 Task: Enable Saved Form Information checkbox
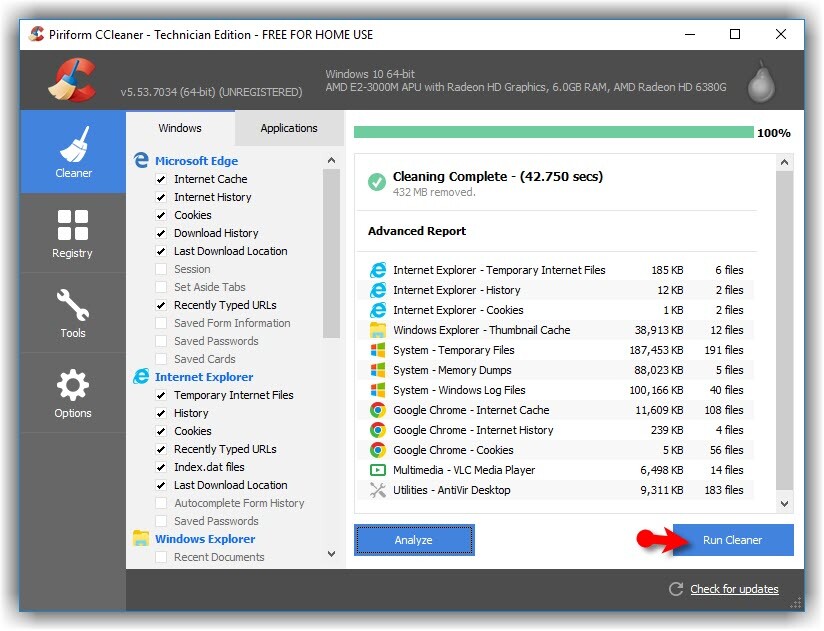pyautogui.click(x=161, y=323)
